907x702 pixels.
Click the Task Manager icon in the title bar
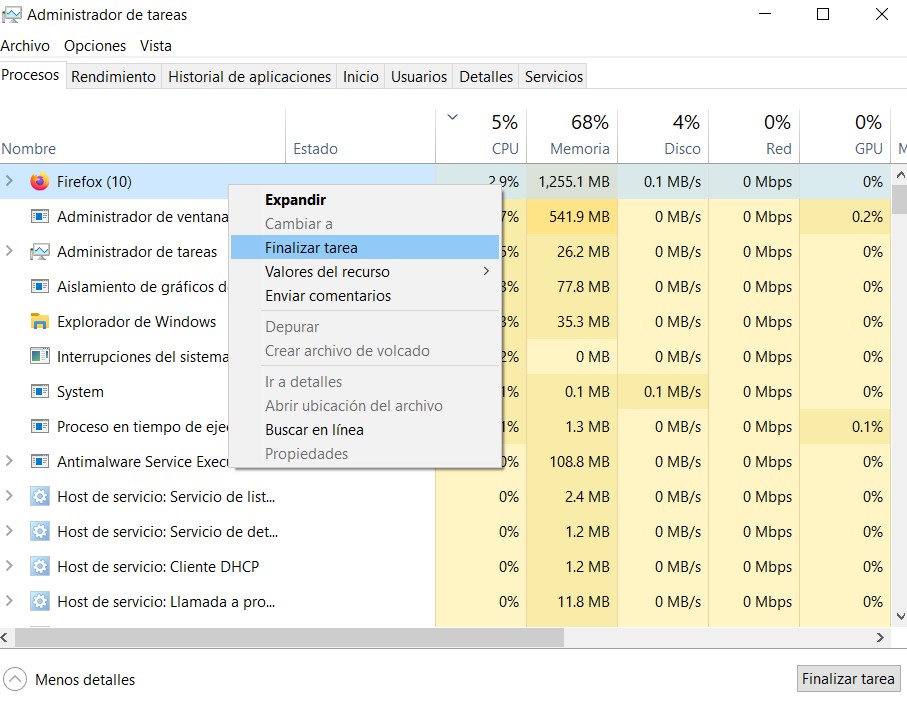[15, 14]
